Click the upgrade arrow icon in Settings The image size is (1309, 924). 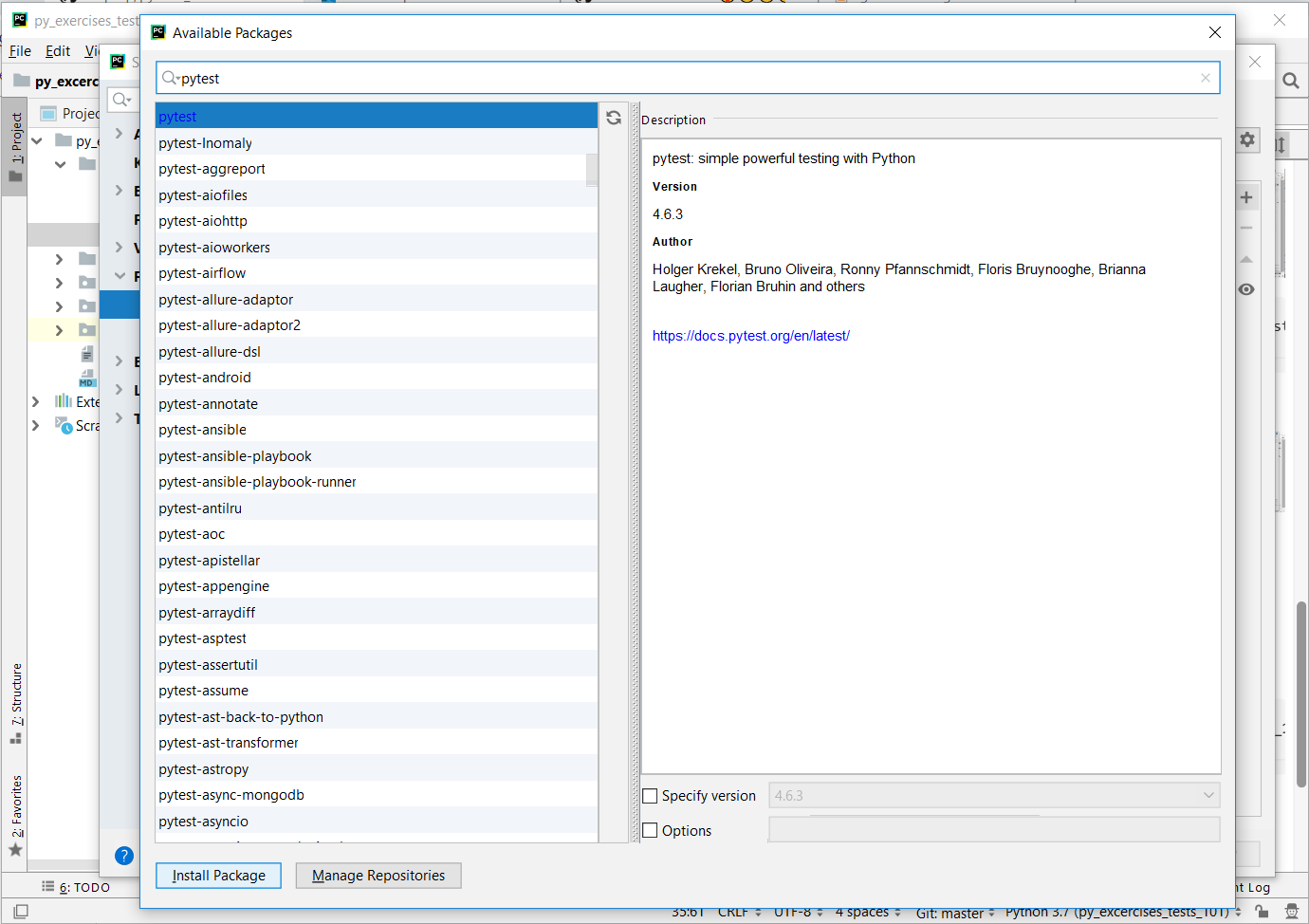(1246, 259)
